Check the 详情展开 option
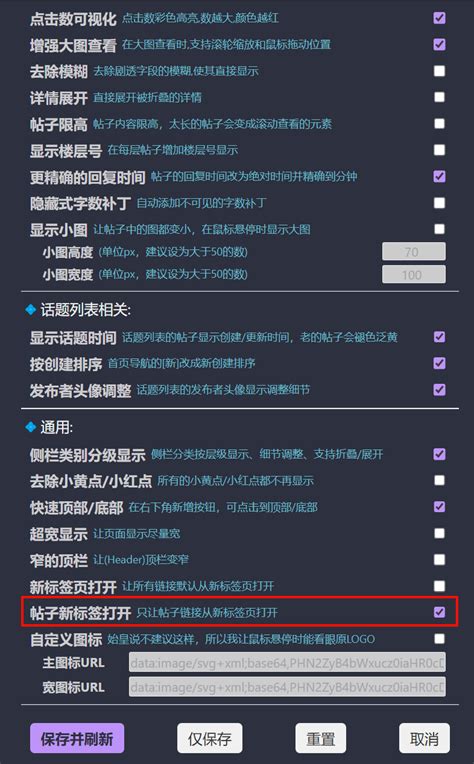 pyautogui.click(x=439, y=97)
